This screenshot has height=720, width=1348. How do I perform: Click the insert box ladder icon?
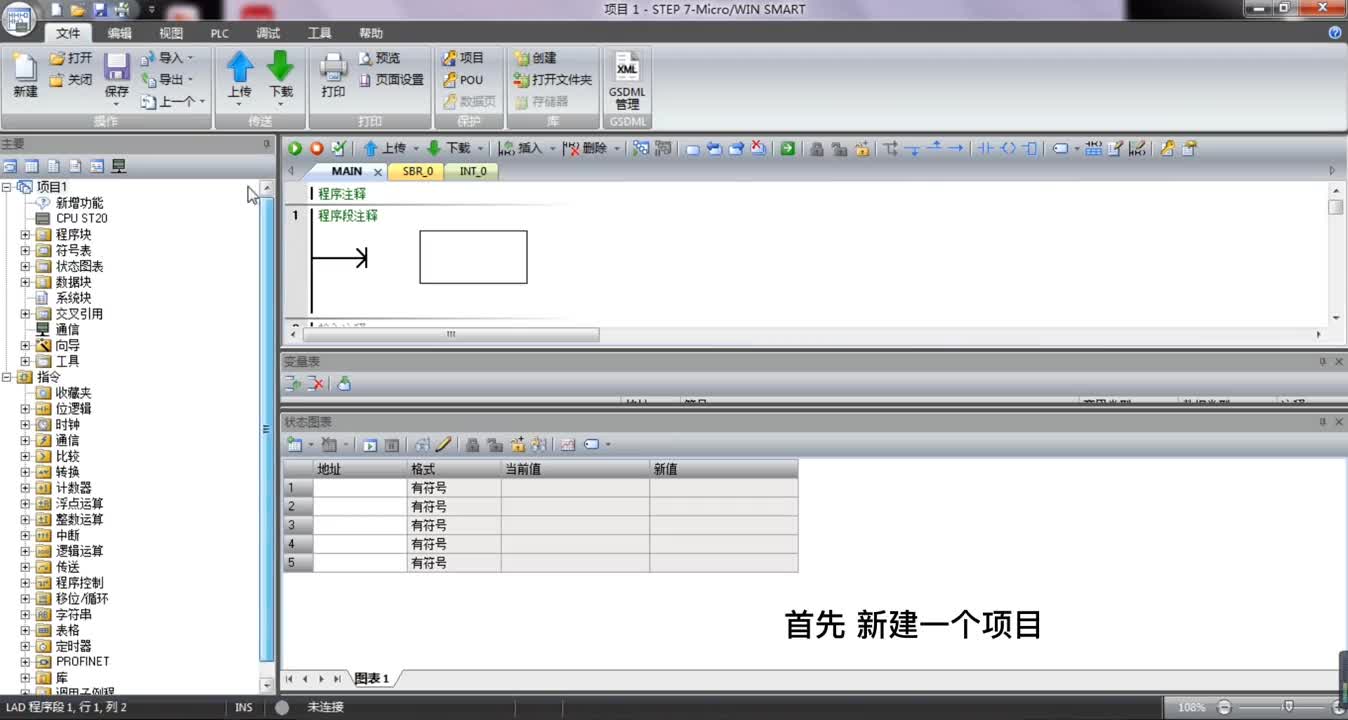(1030, 149)
